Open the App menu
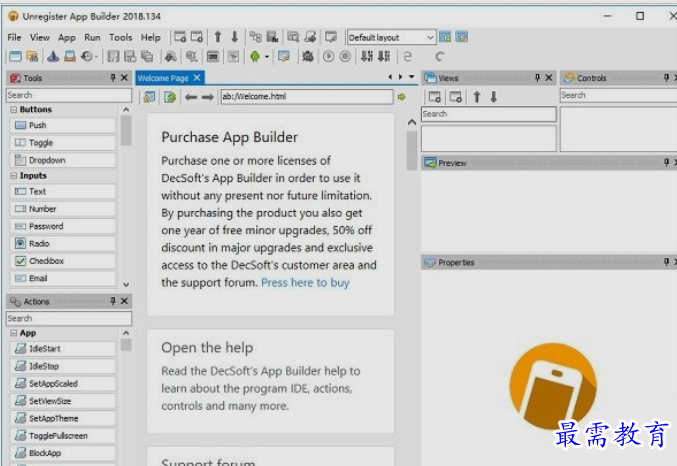This screenshot has height=466, width=677. click(67, 38)
